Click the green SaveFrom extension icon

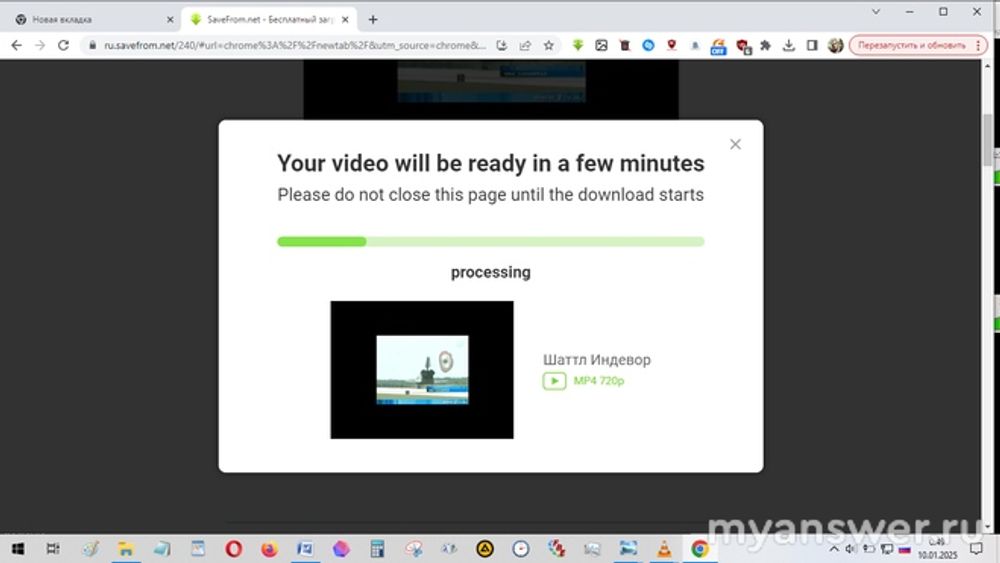(x=578, y=45)
